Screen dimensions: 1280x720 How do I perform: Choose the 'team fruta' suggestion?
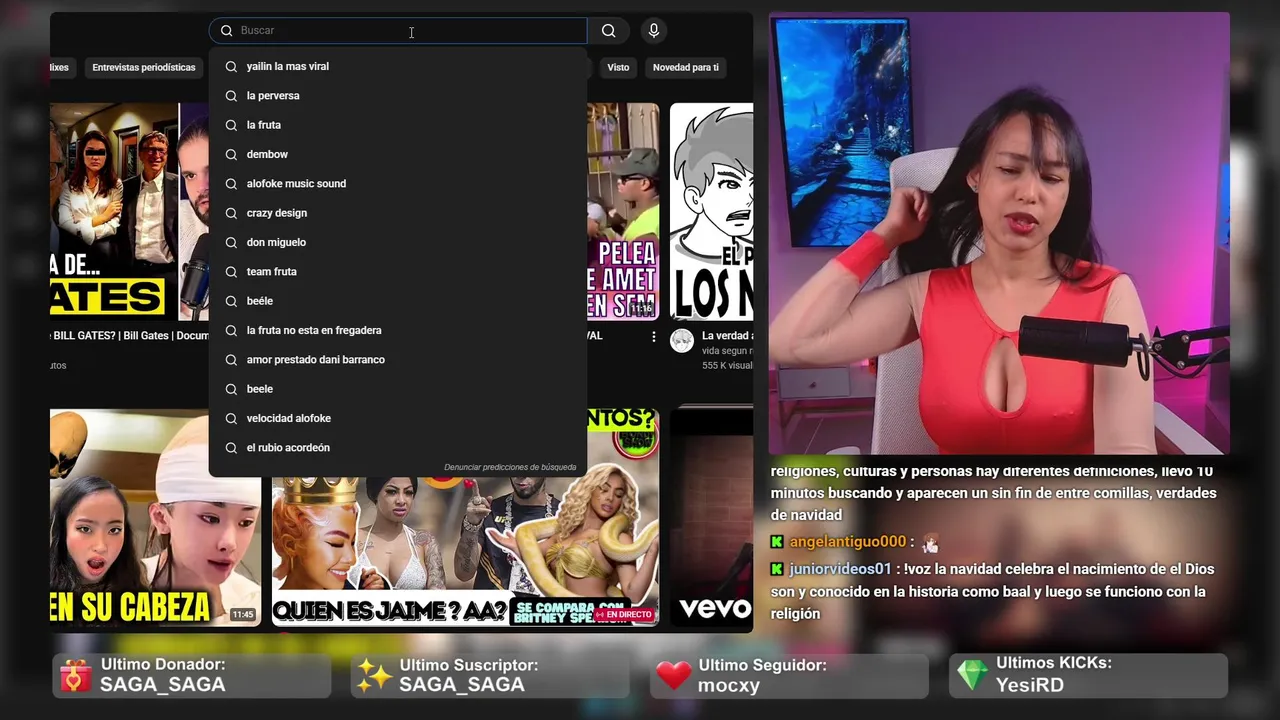(398, 272)
